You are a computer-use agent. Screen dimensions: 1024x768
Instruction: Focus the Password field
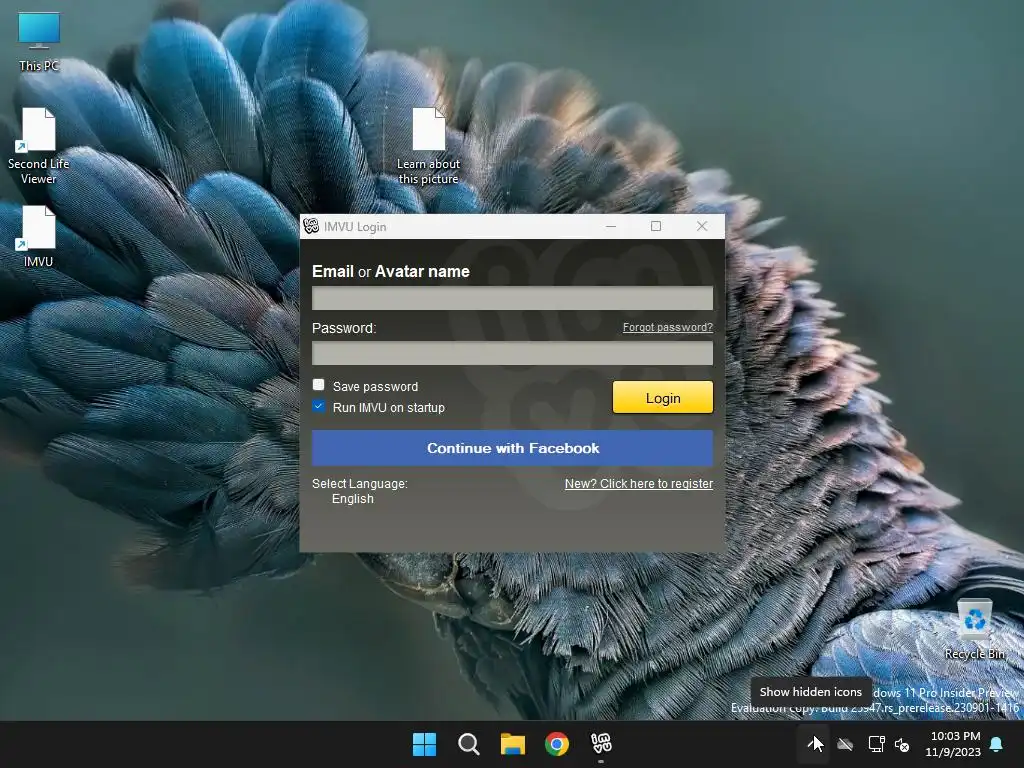[x=512, y=353]
